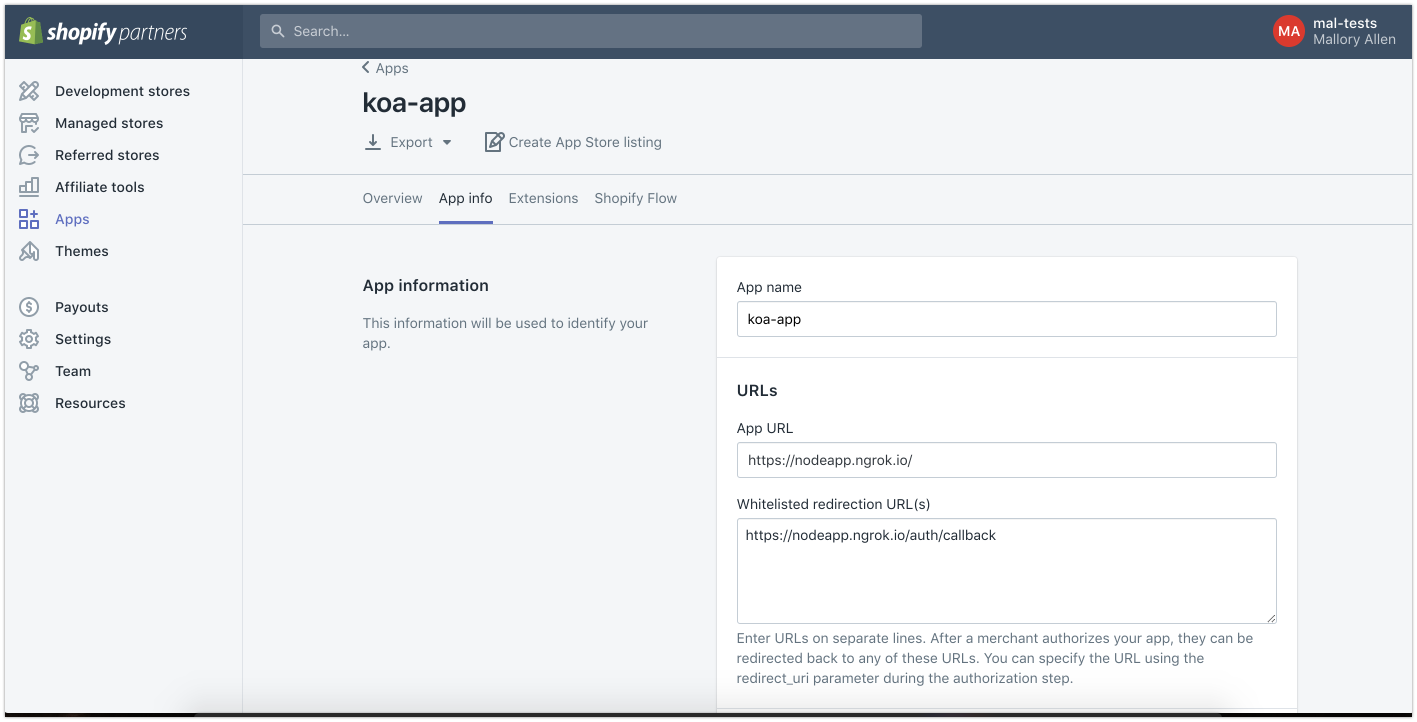Go to Referred stores
Screen dimensions: 1417x722
pyautogui.click(x=107, y=155)
